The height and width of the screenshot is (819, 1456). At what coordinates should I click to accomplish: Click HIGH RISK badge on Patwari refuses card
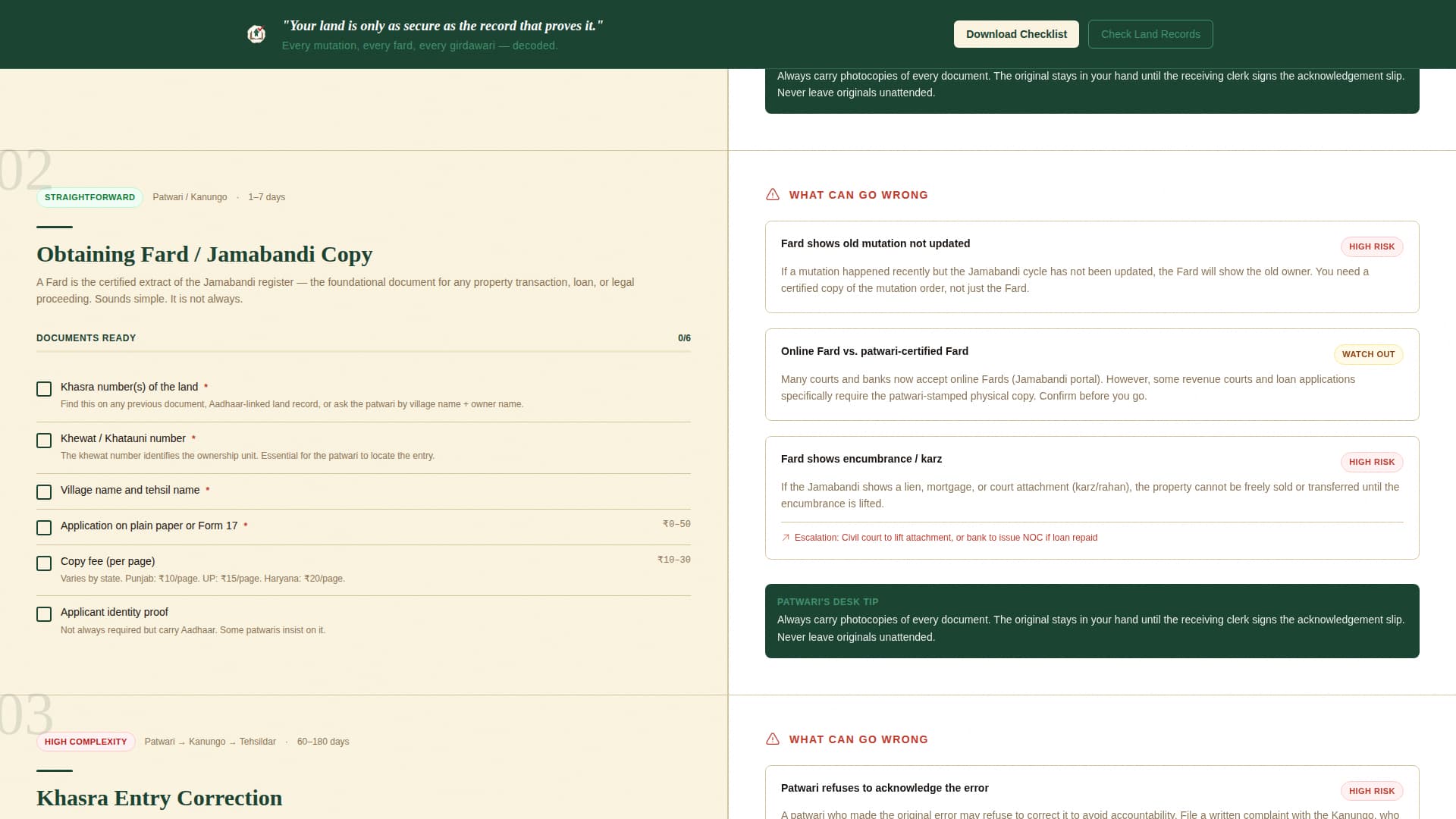(1372, 791)
